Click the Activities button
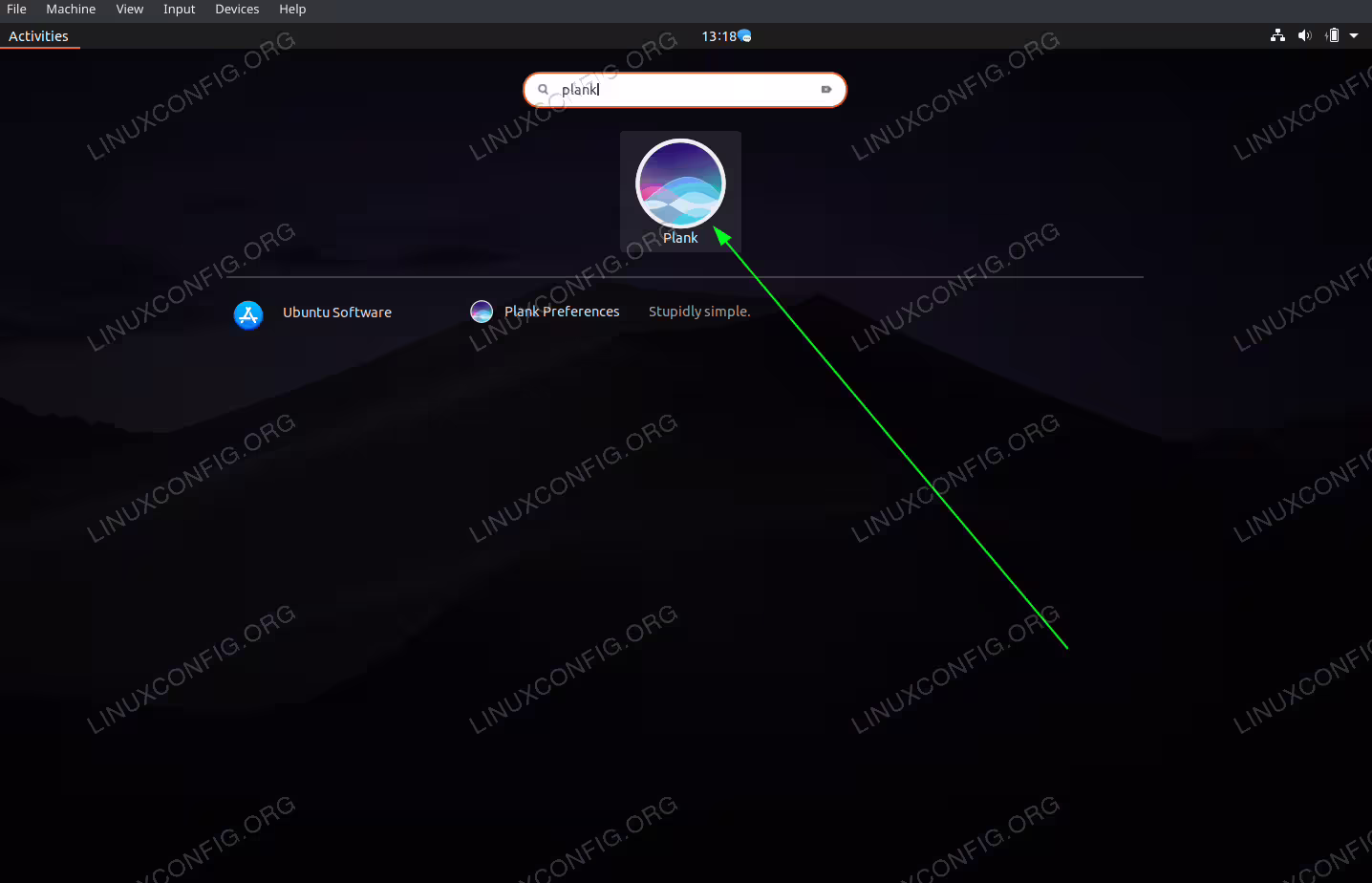Viewport: 1372px width, 883px height. (x=38, y=36)
